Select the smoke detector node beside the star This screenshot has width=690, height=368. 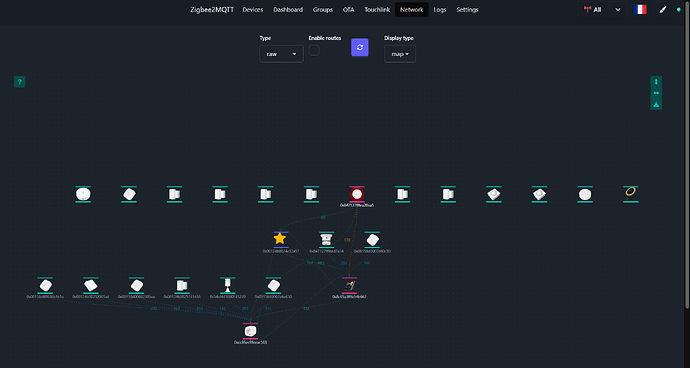(326, 239)
